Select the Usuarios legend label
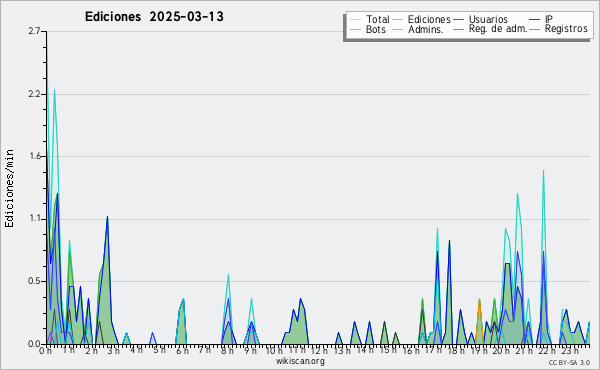The width and height of the screenshot is (600, 370). (x=488, y=19)
